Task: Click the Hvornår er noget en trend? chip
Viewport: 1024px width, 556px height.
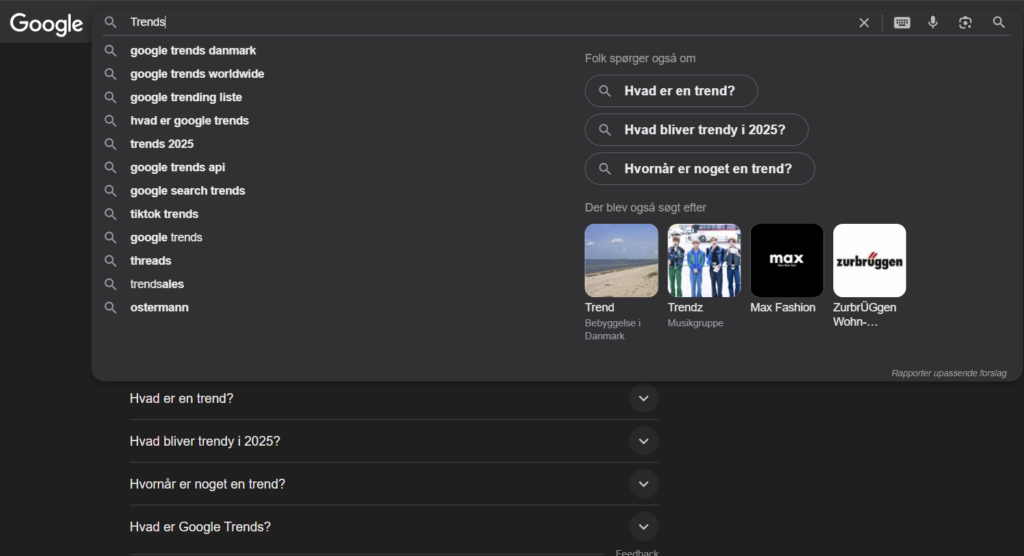Action: coord(699,169)
